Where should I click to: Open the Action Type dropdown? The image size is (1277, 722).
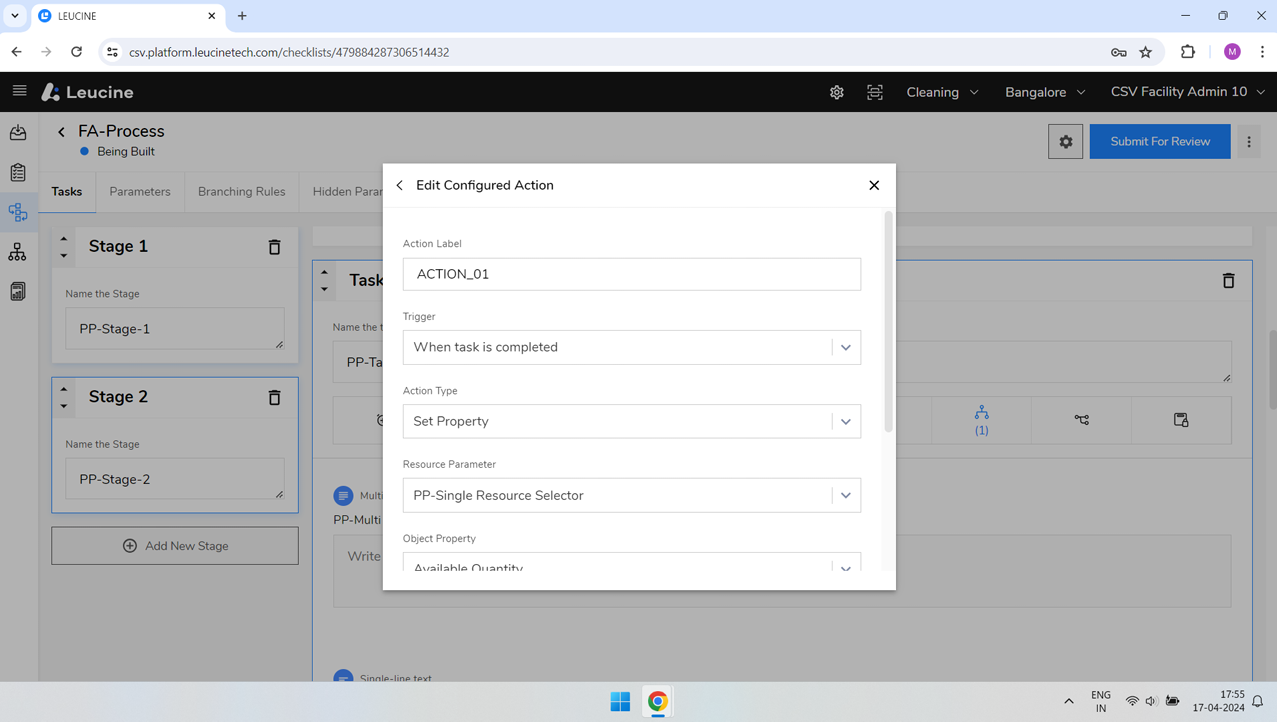631,421
